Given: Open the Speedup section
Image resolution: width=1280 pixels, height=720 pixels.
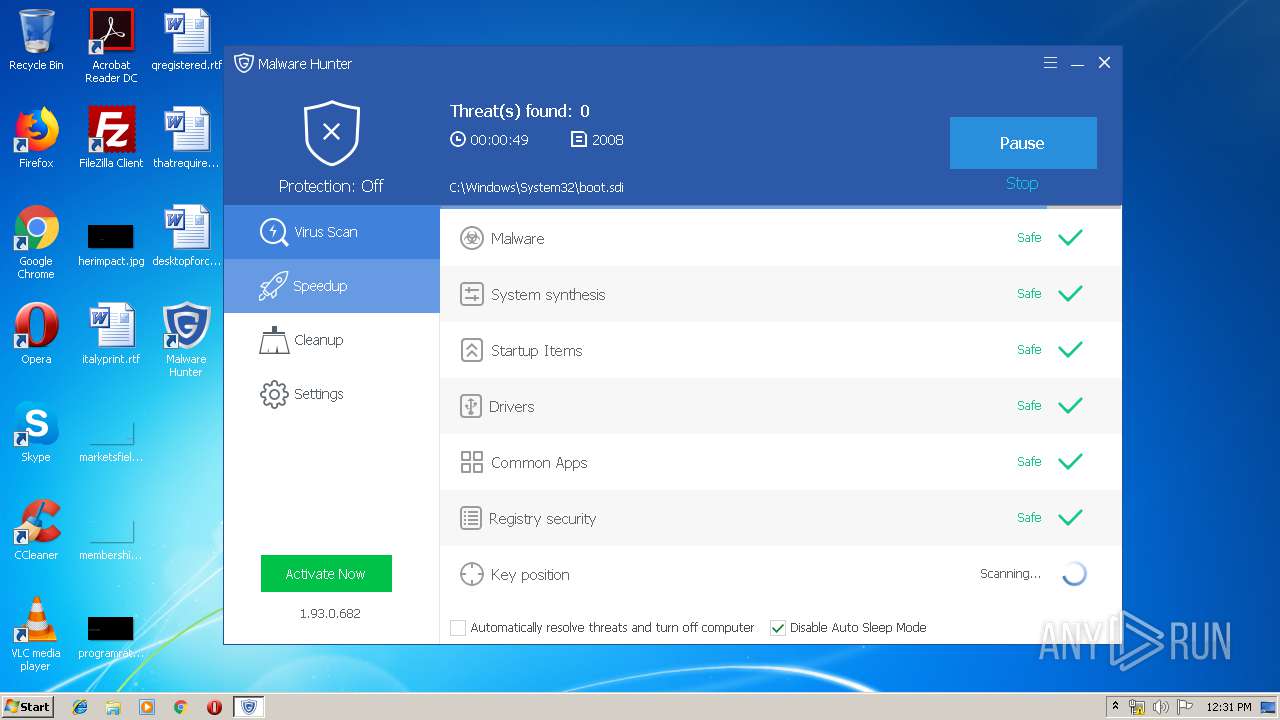Looking at the screenshot, I should (331, 286).
